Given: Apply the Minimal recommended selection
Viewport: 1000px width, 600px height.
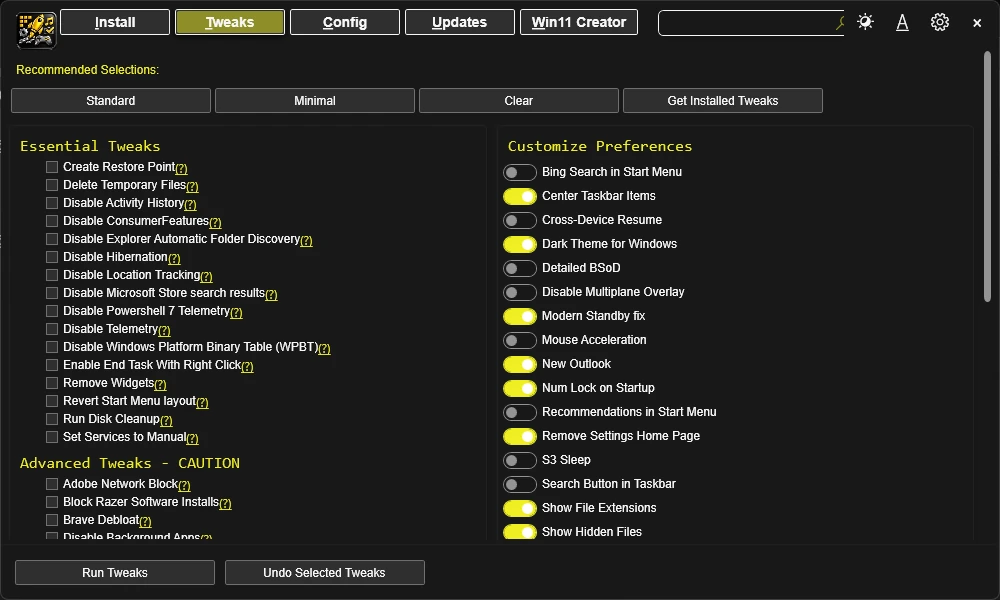Looking at the screenshot, I should (315, 101).
